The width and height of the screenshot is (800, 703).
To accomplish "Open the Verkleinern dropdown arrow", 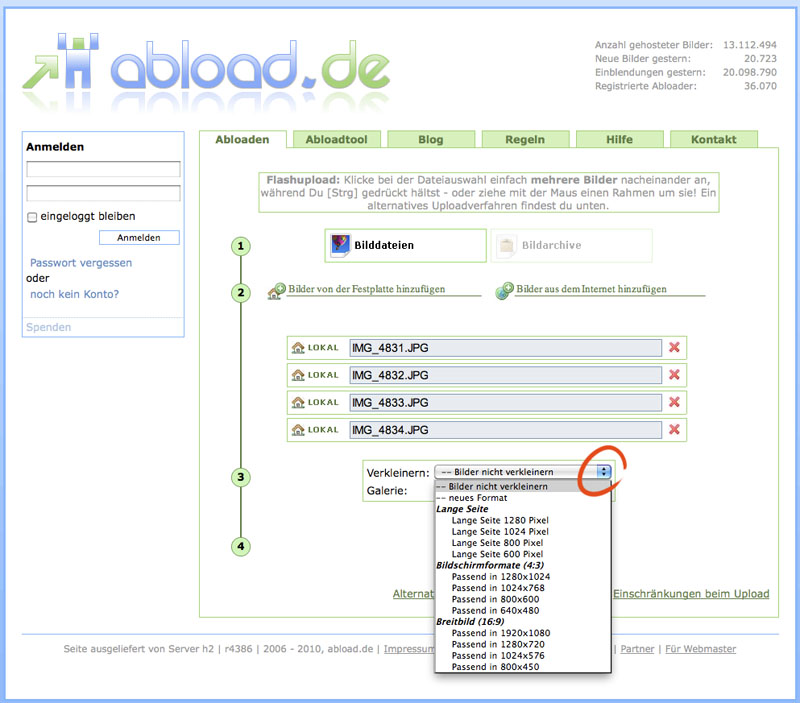I will [x=604, y=471].
